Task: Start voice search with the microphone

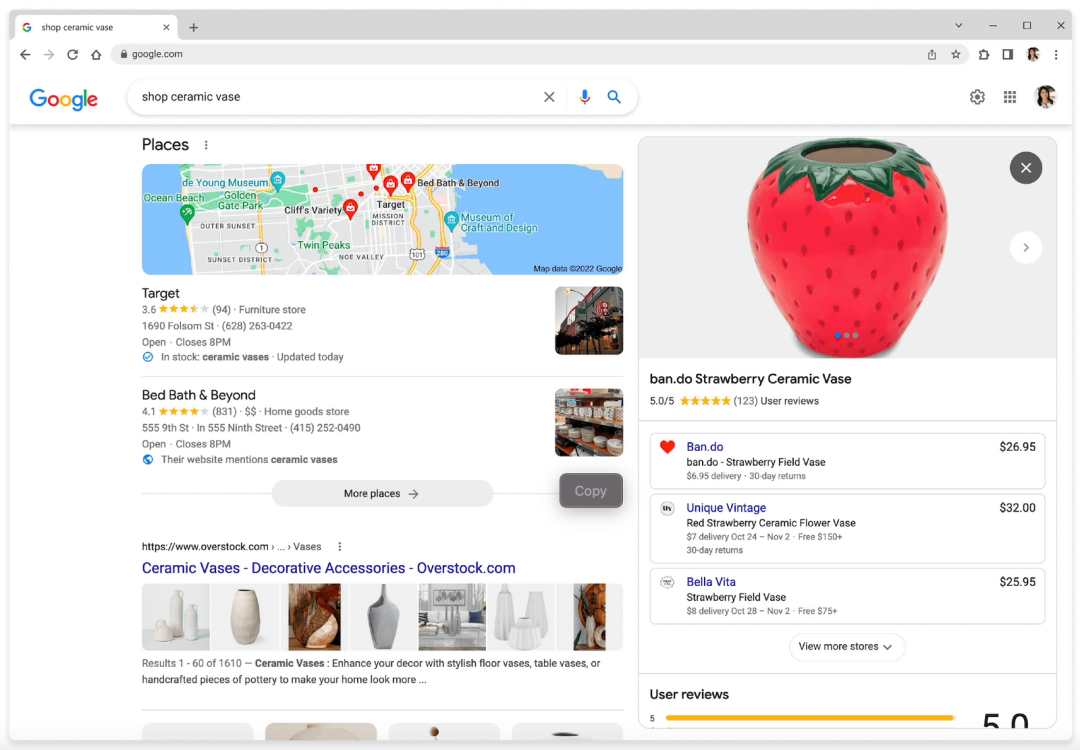Action: coord(584,97)
